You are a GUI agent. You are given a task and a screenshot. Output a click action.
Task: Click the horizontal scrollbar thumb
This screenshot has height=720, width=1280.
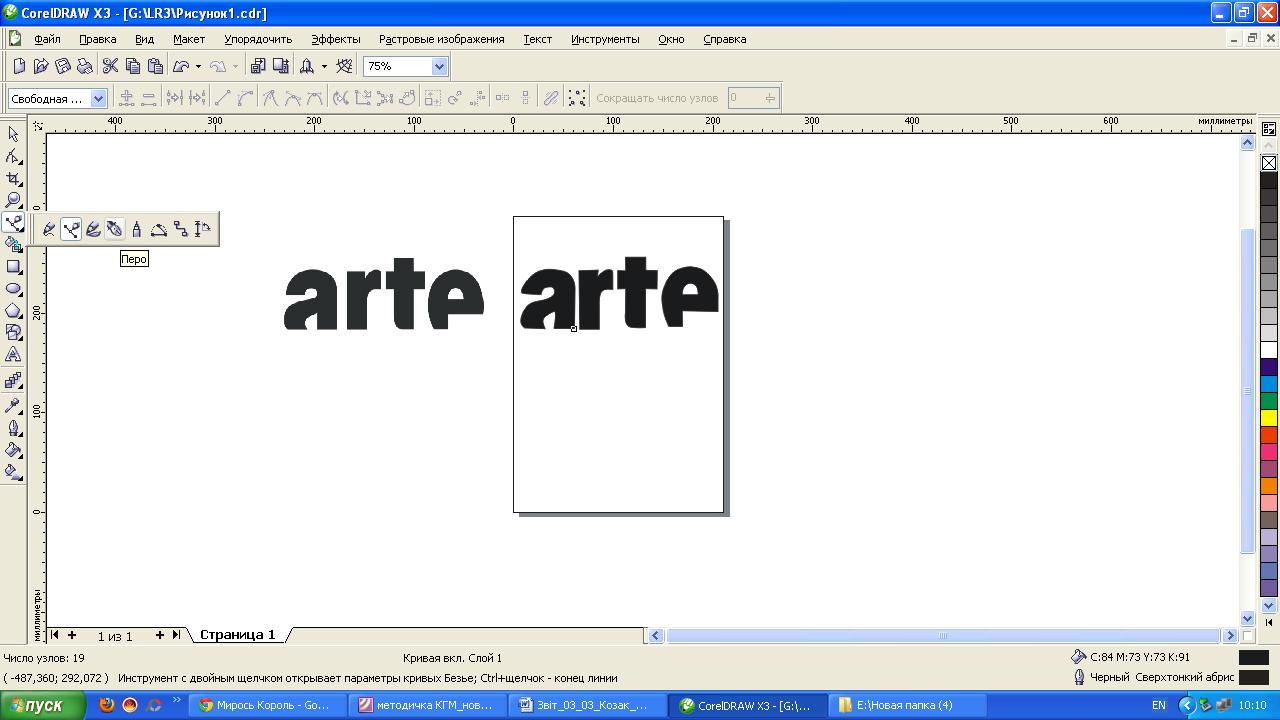coord(941,635)
